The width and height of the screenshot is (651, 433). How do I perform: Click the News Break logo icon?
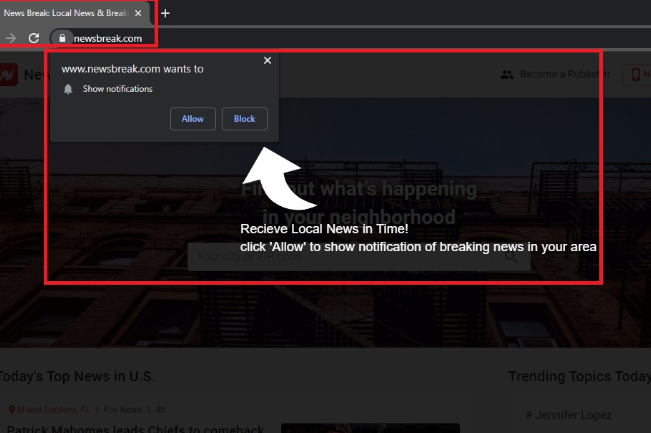(x=8, y=75)
